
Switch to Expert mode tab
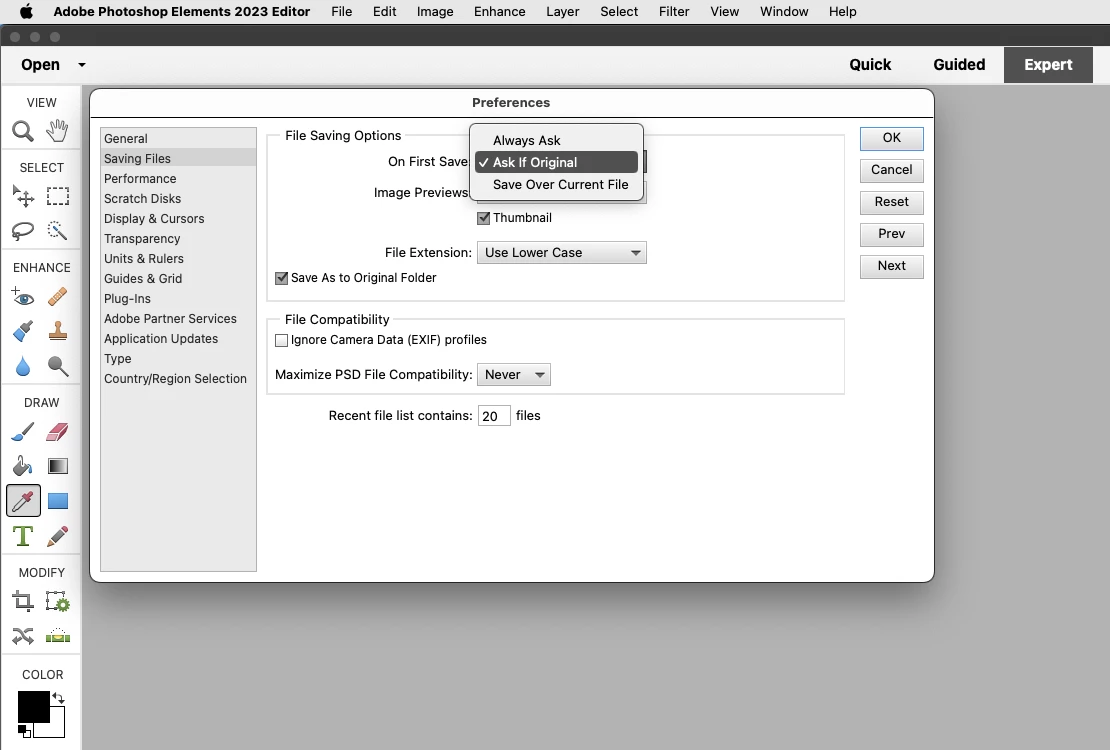click(1048, 64)
